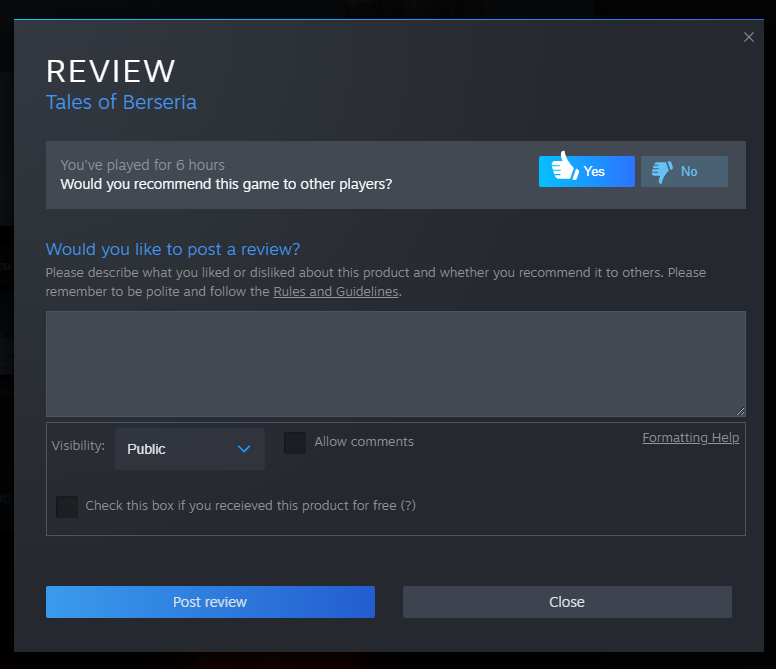The image size is (776, 669).
Task: Close the review dialog with the X icon
Action: (749, 37)
